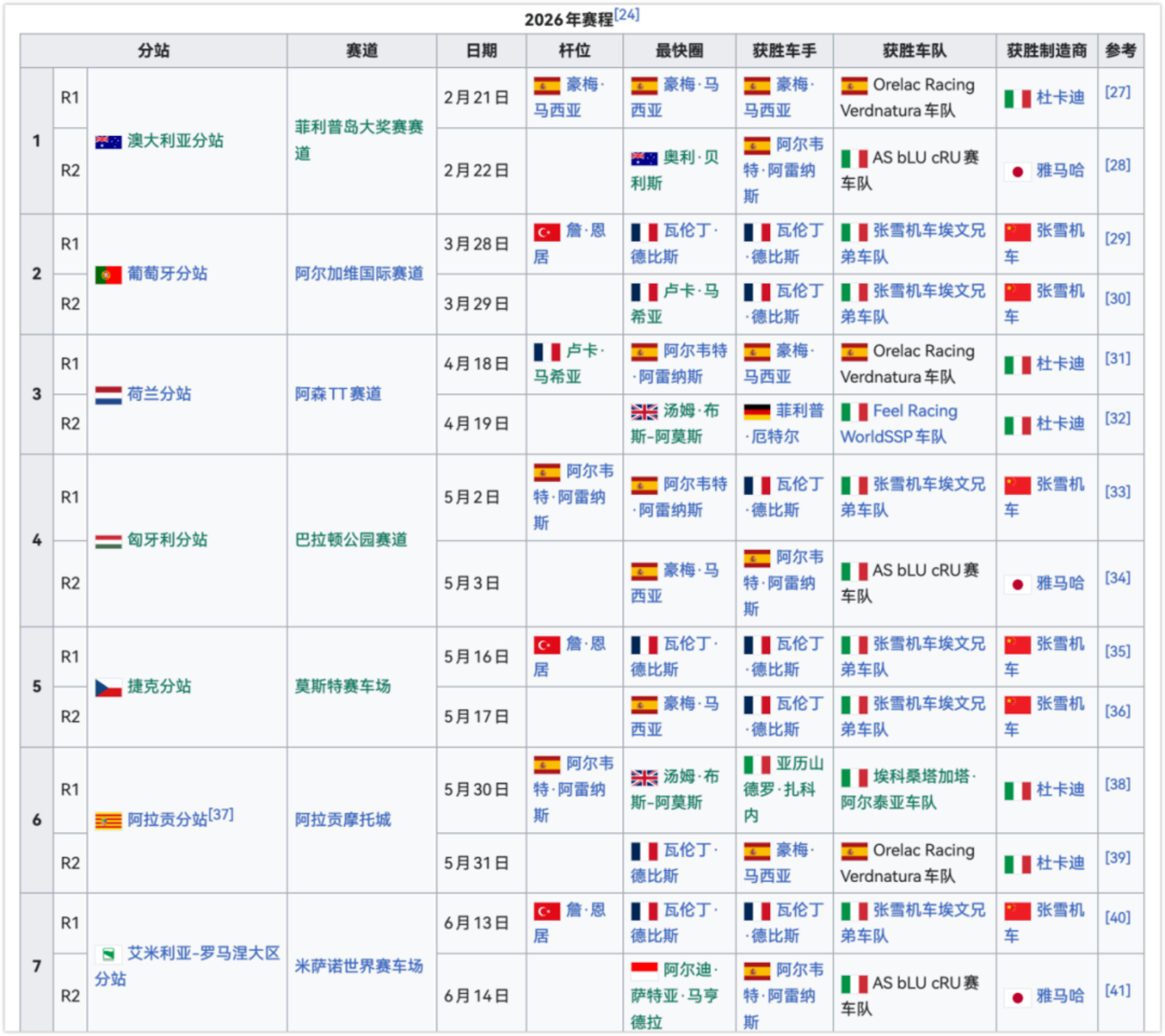1165x1036 pixels.
Task: Click the Japanese flag beside 雅马哈 in the February 22 row
Action: click(1018, 171)
